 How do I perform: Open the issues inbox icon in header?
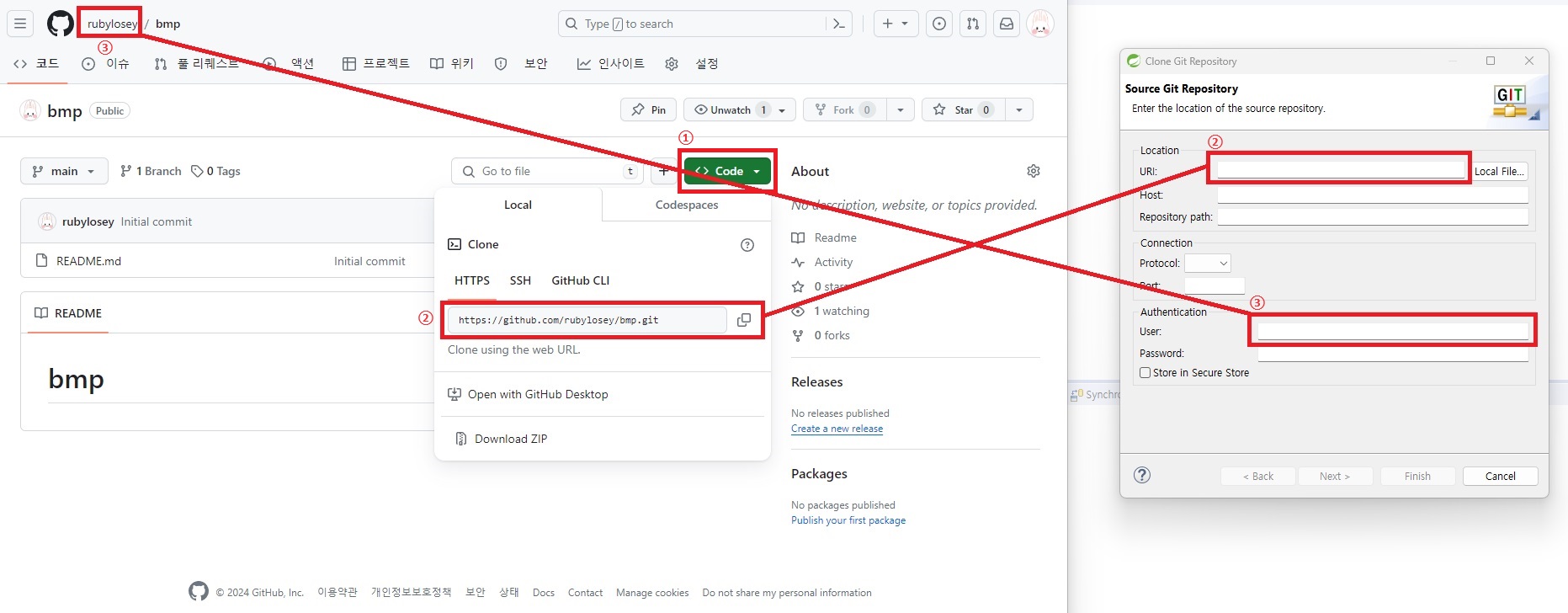[x=939, y=24]
